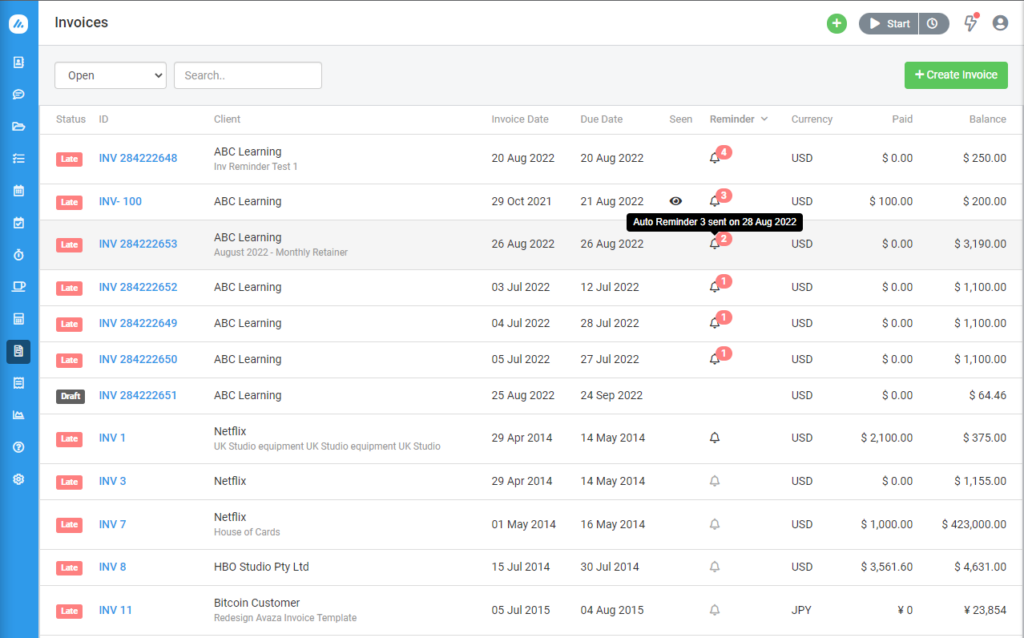Open the coffee cup icon in sidebar

(x=18, y=286)
